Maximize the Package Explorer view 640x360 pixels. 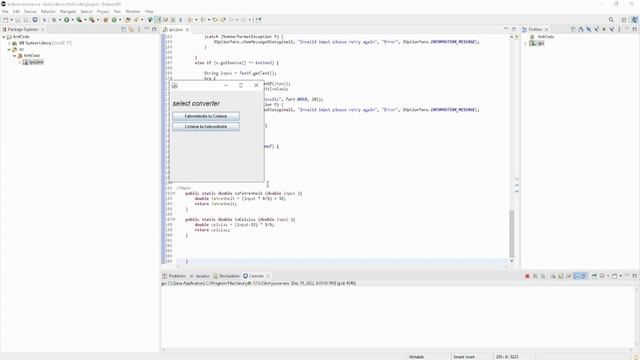pyautogui.click(x=154, y=29)
